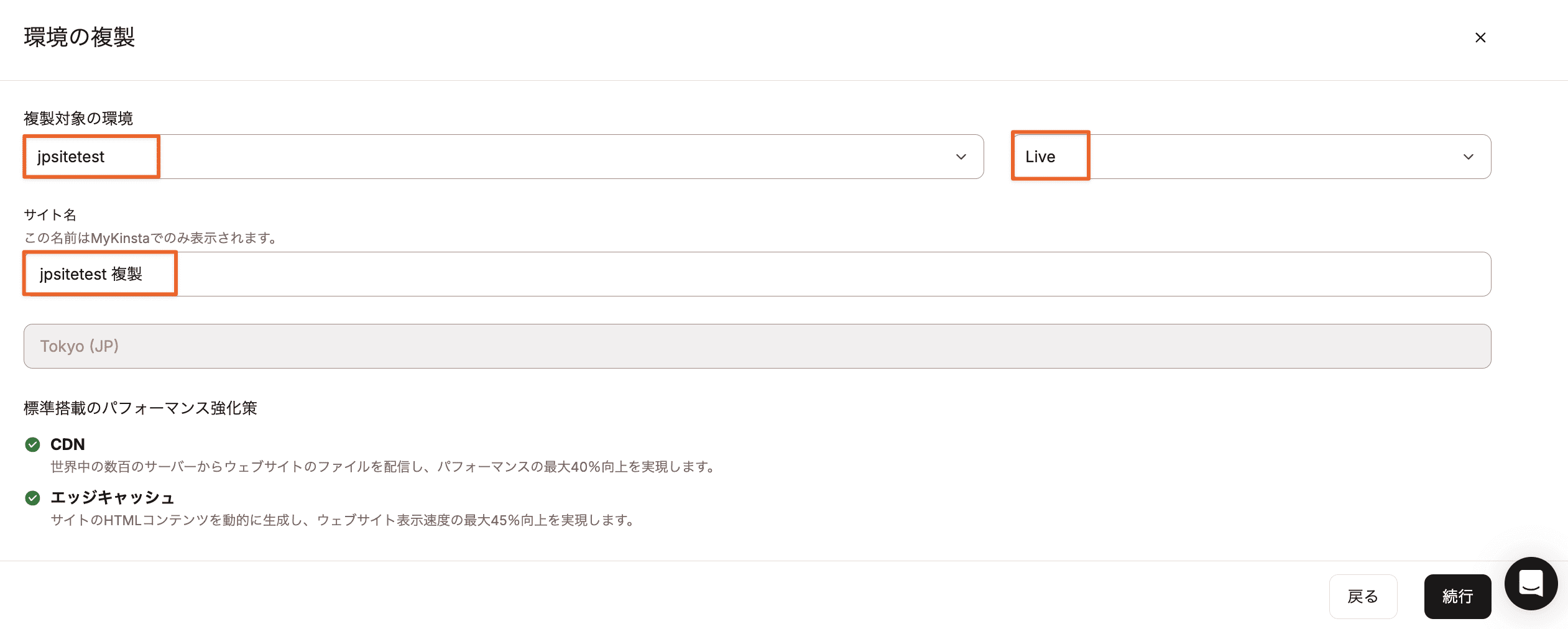Expand the chevron on the jpsitetest field
Screen dimensions: 1568x629
click(959, 157)
